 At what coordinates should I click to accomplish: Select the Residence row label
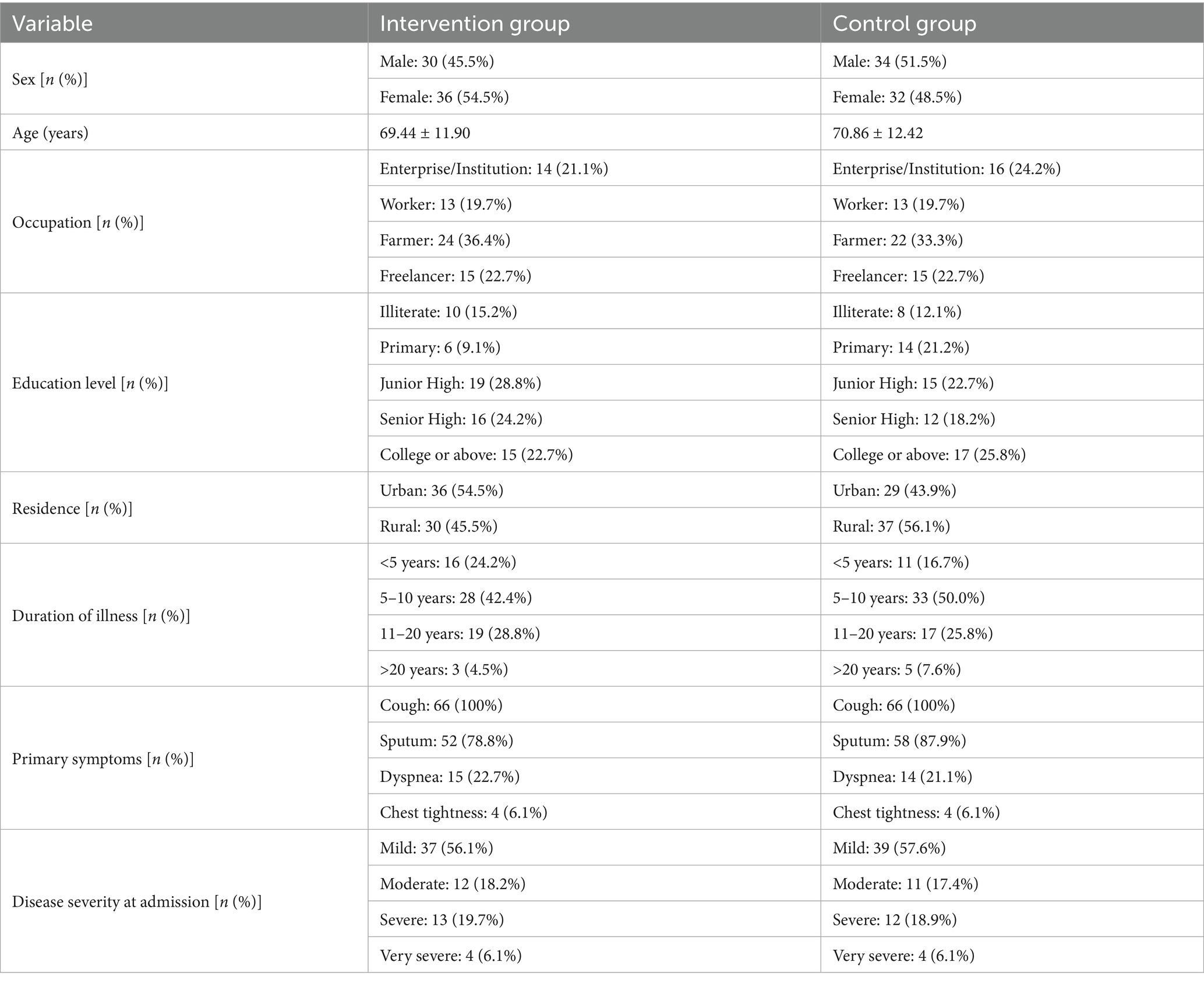pyautogui.click(x=72, y=509)
